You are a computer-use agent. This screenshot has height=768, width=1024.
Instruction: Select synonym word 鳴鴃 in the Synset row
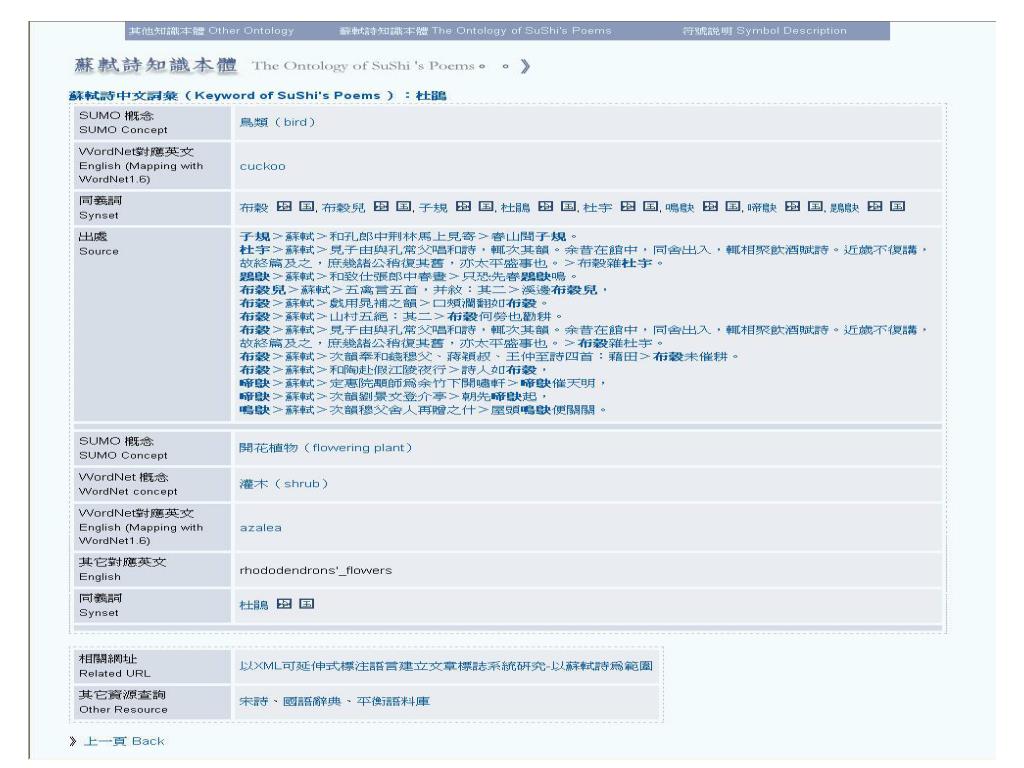[680, 208]
